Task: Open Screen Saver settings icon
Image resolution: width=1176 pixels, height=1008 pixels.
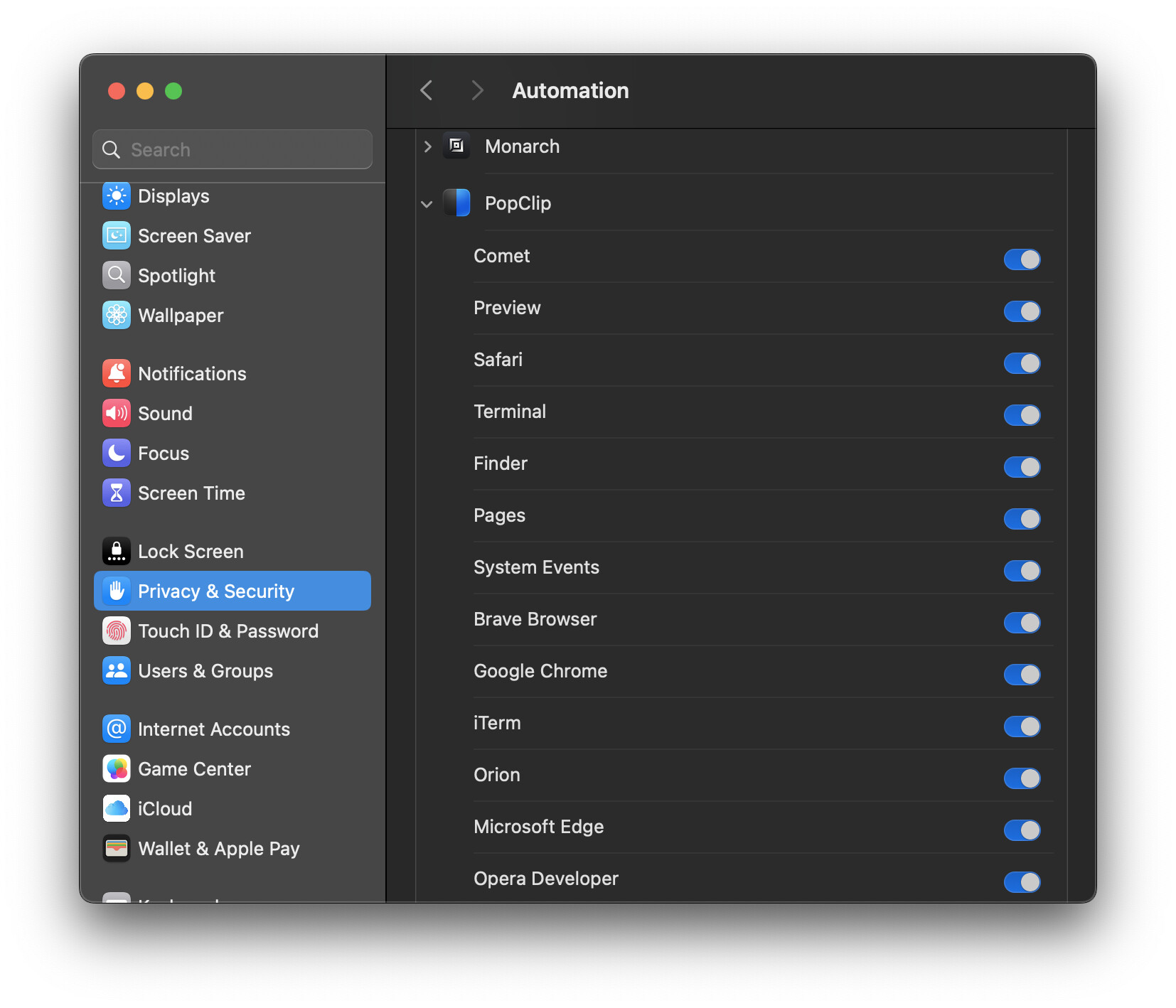Action: pyautogui.click(x=117, y=236)
